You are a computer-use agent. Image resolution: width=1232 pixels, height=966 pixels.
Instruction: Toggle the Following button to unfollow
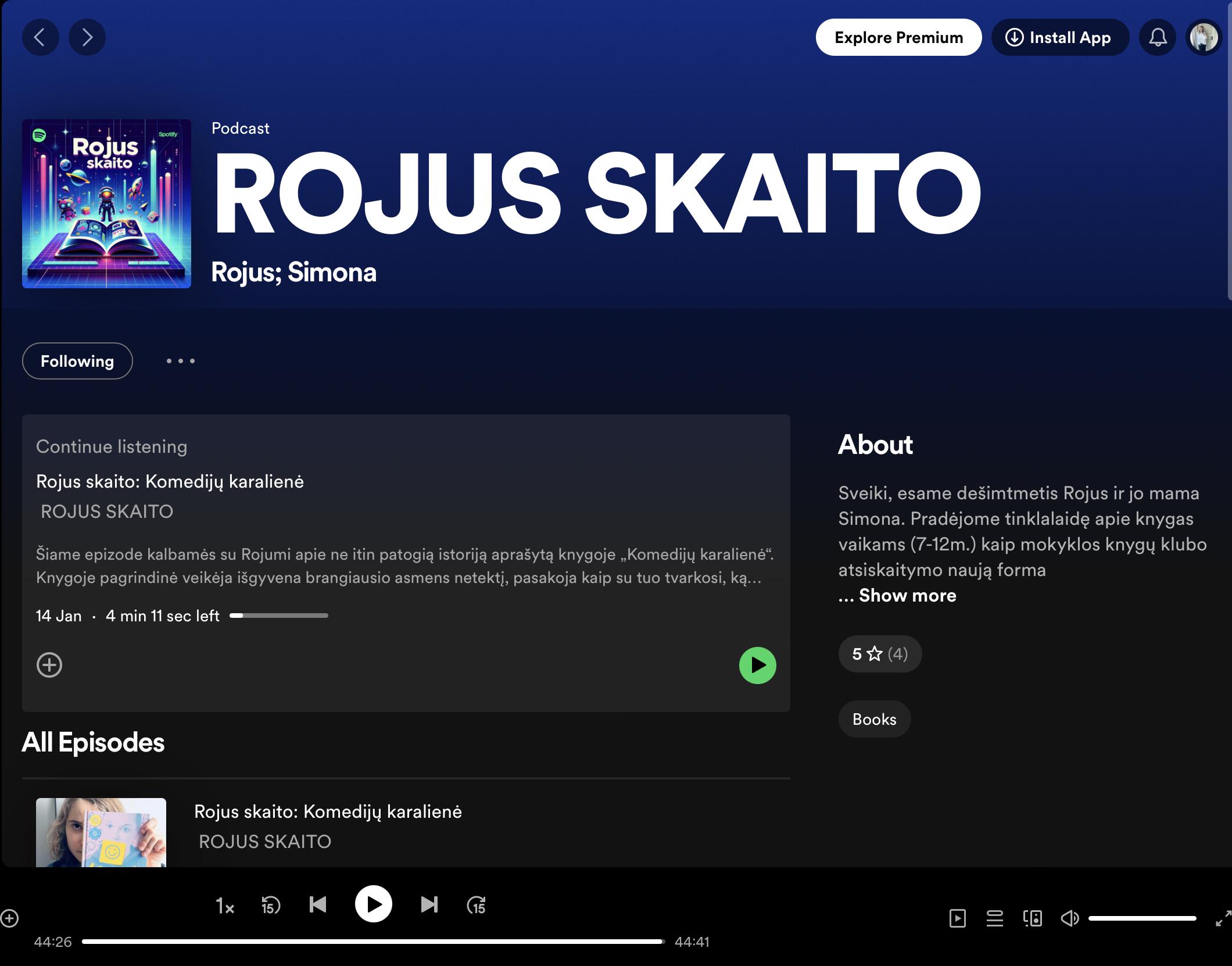[77, 361]
